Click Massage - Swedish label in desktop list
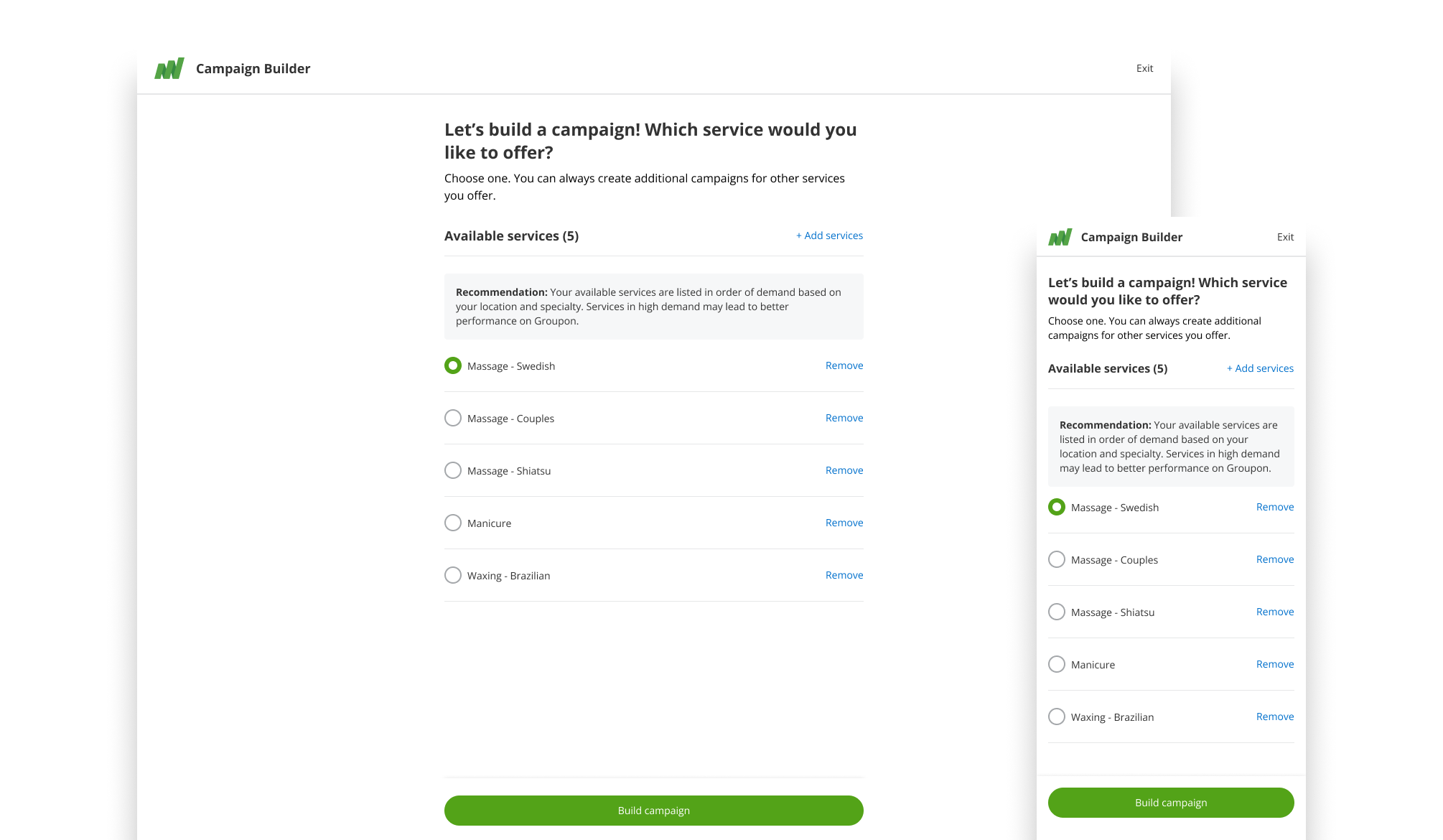Viewport: 1443px width, 840px height. click(x=511, y=366)
